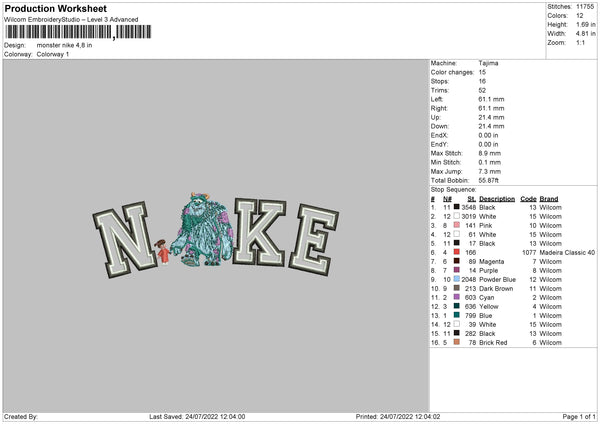This screenshot has width=600, height=424.
Task: Click the Printed timestamp 24/07/2022 12:04:02
Action: point(410,417)
